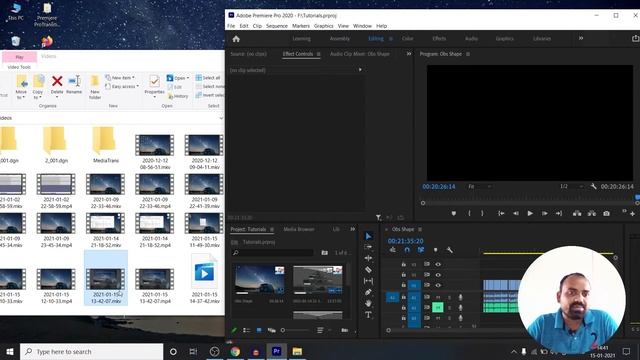Export frame with camera icon
Viewport: 640px width, 360px height.
tap(607, 213)
